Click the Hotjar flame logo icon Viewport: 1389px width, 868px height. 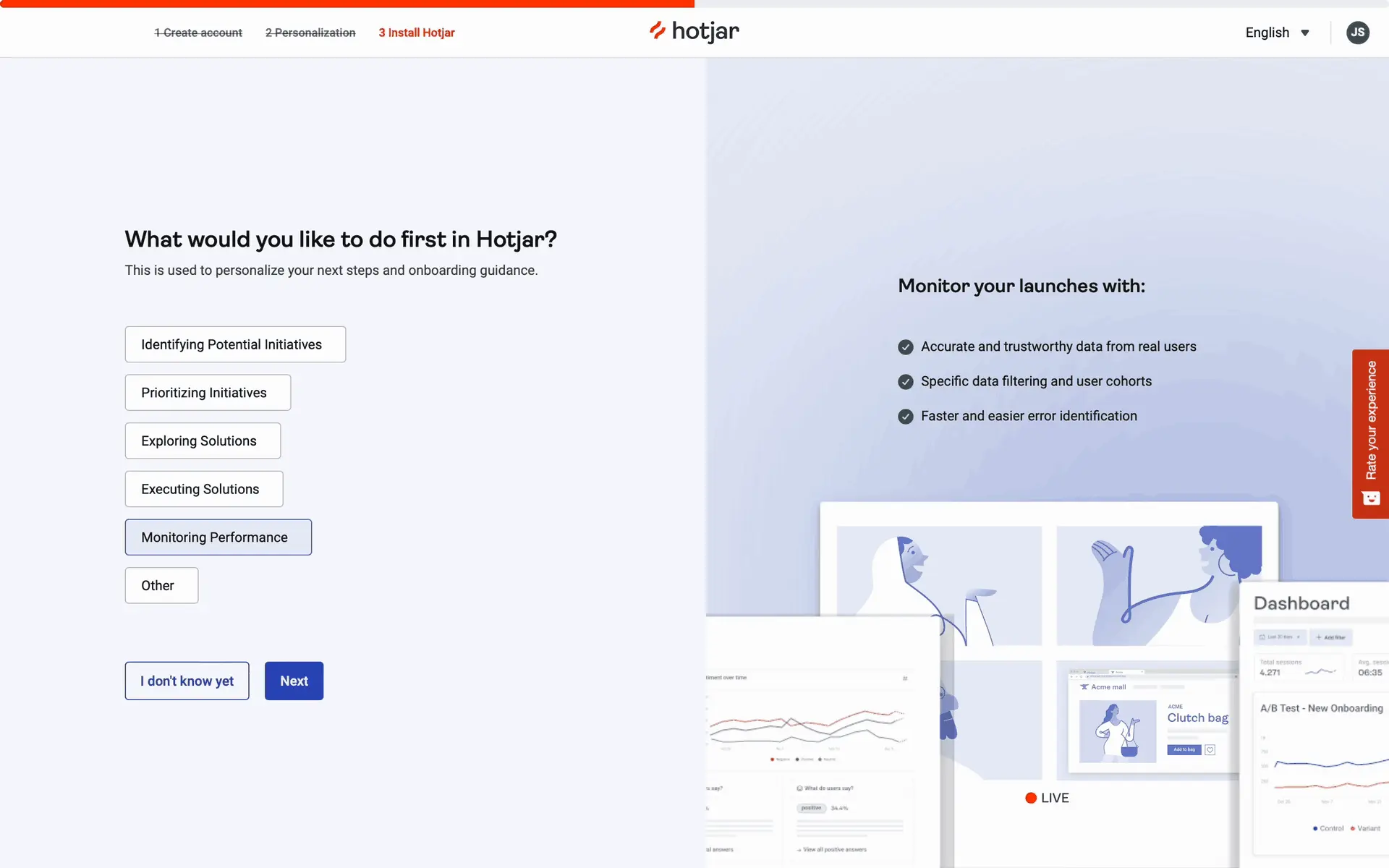[x=657, y=30]
